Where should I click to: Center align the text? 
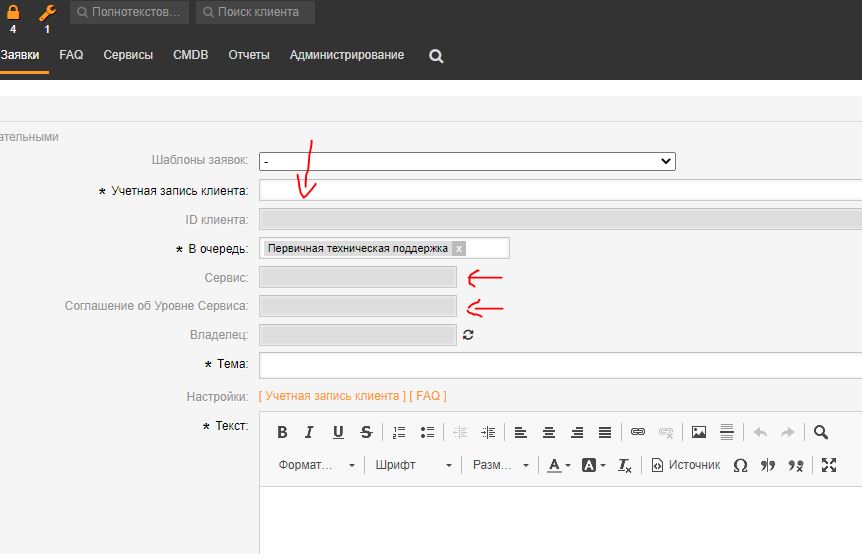549,433
